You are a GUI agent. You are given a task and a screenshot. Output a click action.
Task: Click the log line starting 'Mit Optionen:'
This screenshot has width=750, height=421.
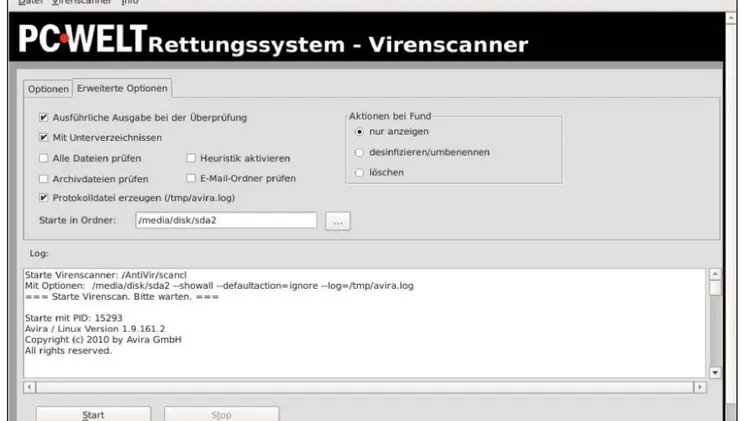coord(219,286)
